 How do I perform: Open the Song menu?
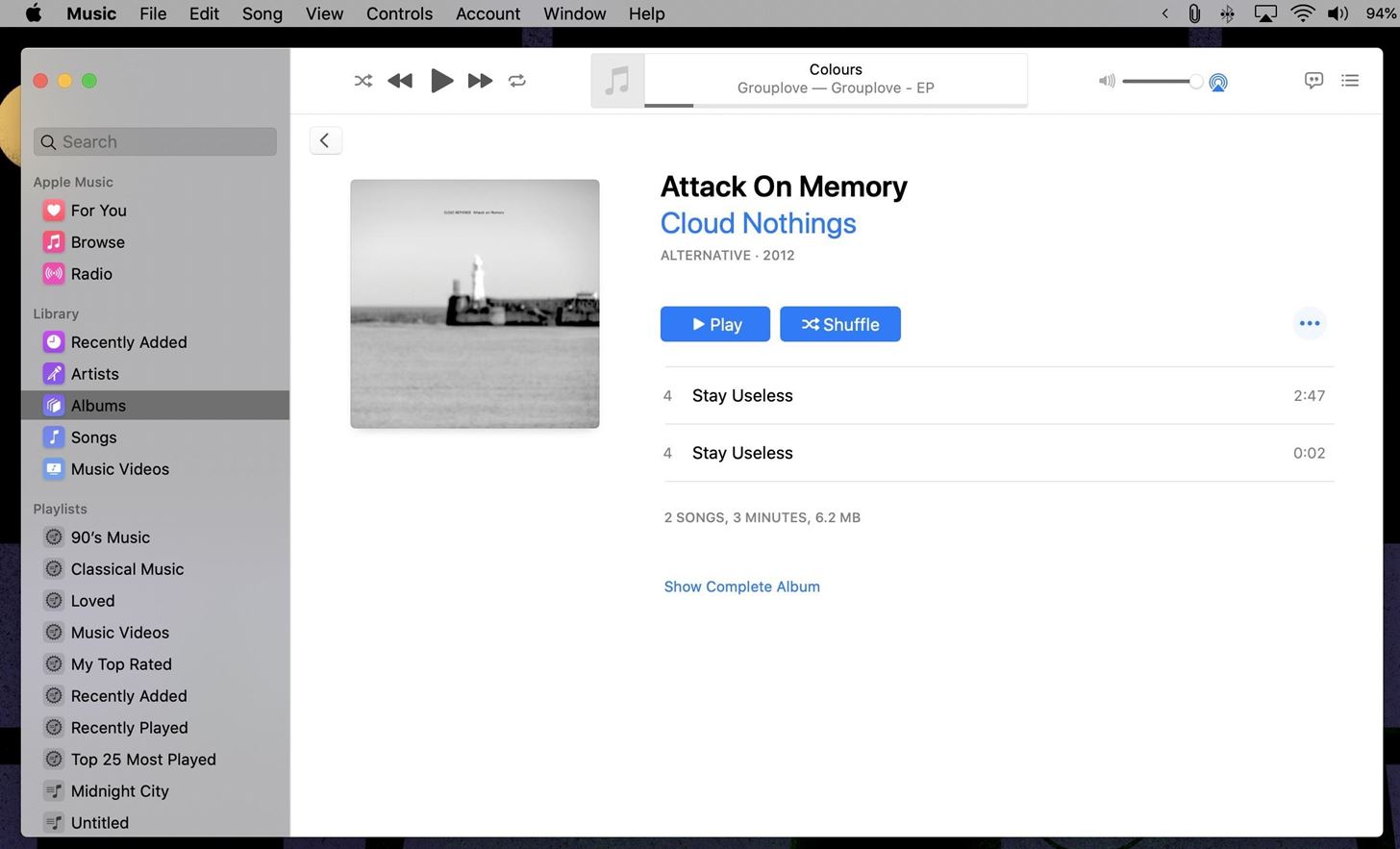point(262,13)
